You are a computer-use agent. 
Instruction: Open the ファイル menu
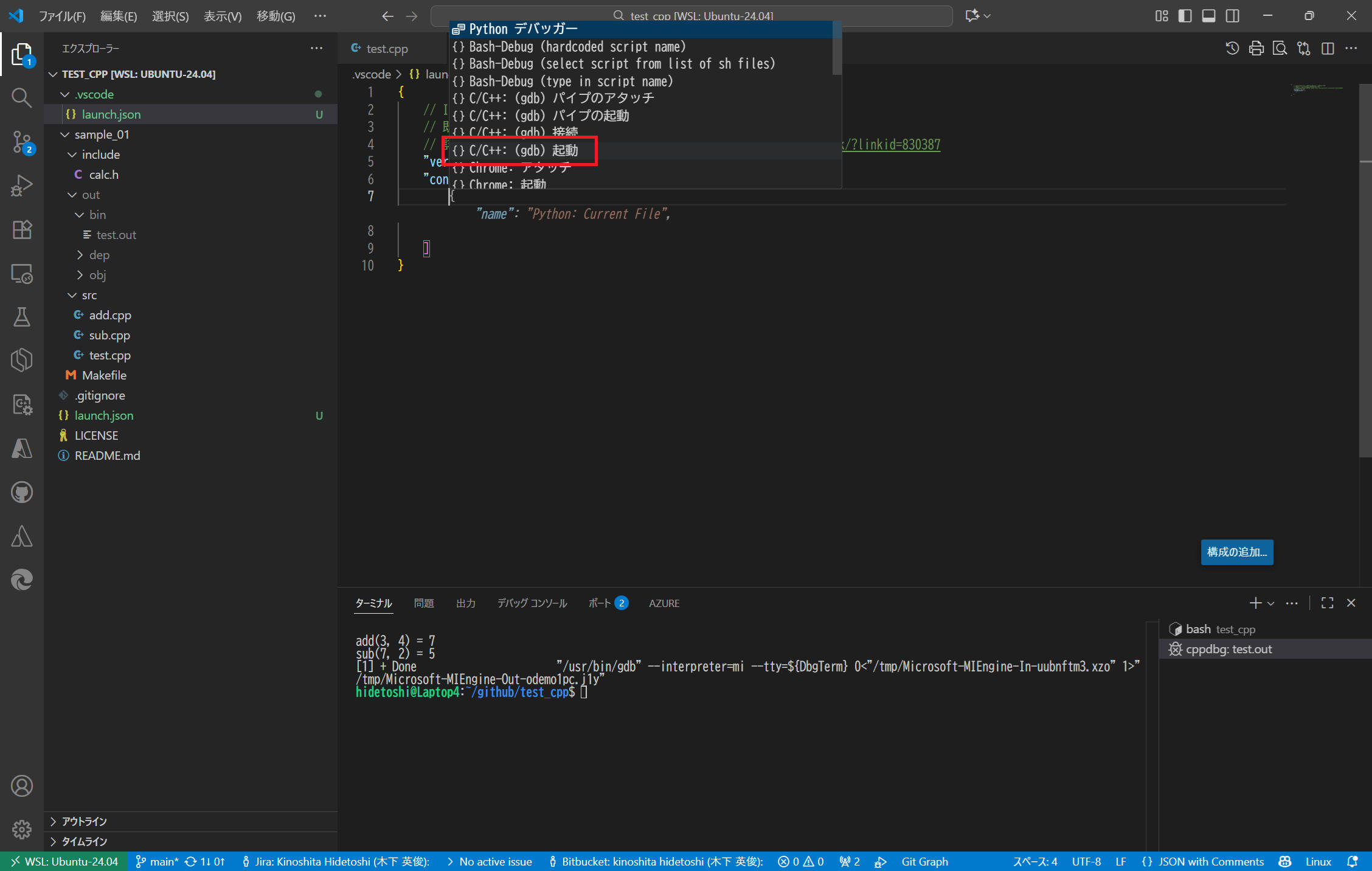(63, 16)
